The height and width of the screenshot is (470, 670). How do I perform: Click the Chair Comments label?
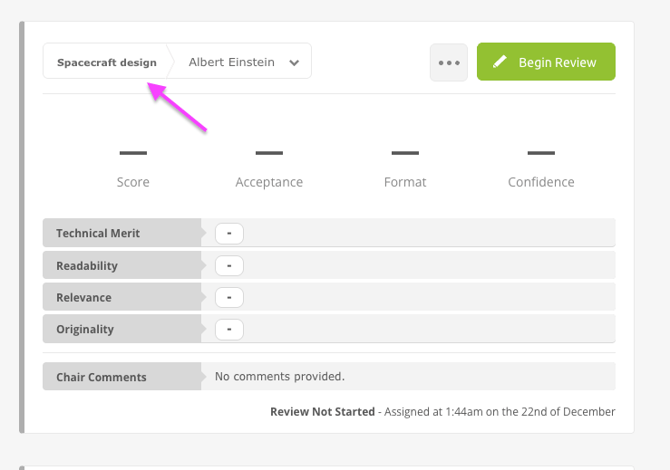(101, 377)
